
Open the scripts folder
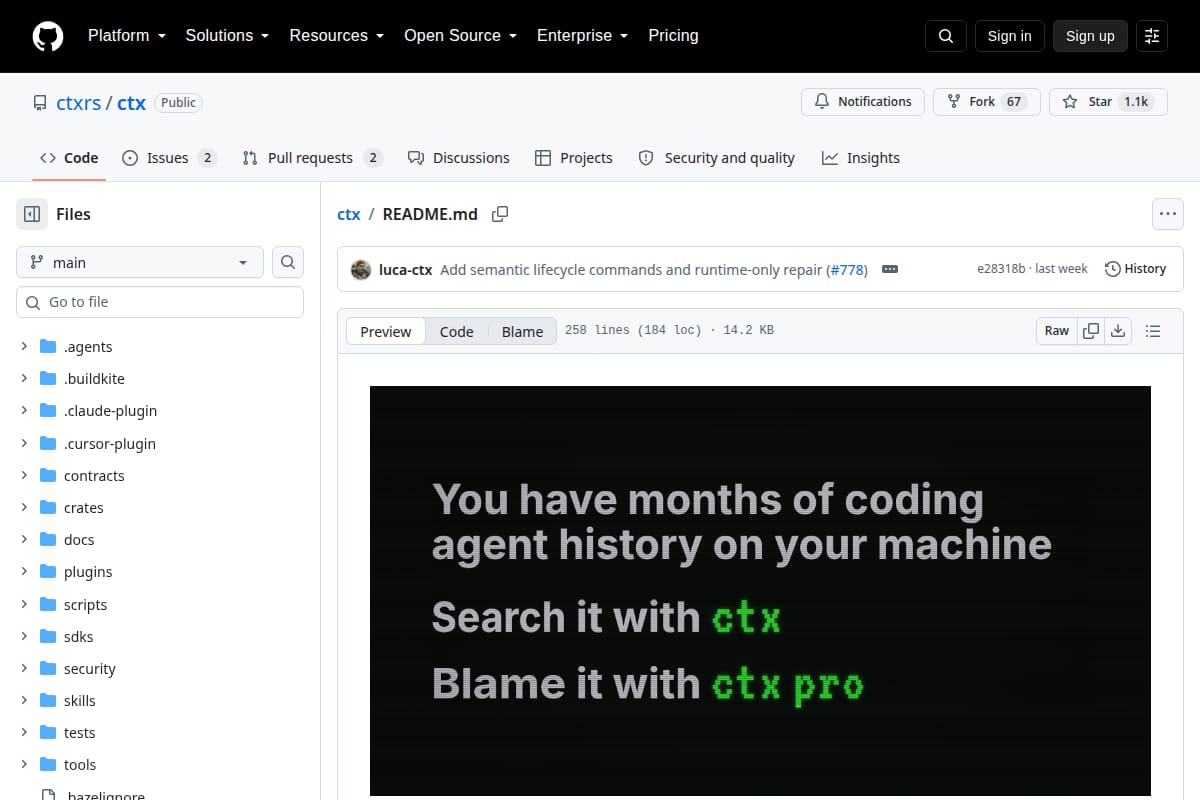pos(85,605)
